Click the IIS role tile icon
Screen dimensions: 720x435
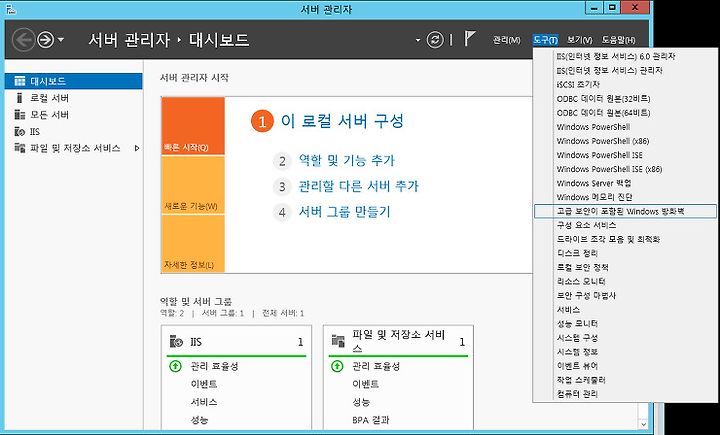176,342
